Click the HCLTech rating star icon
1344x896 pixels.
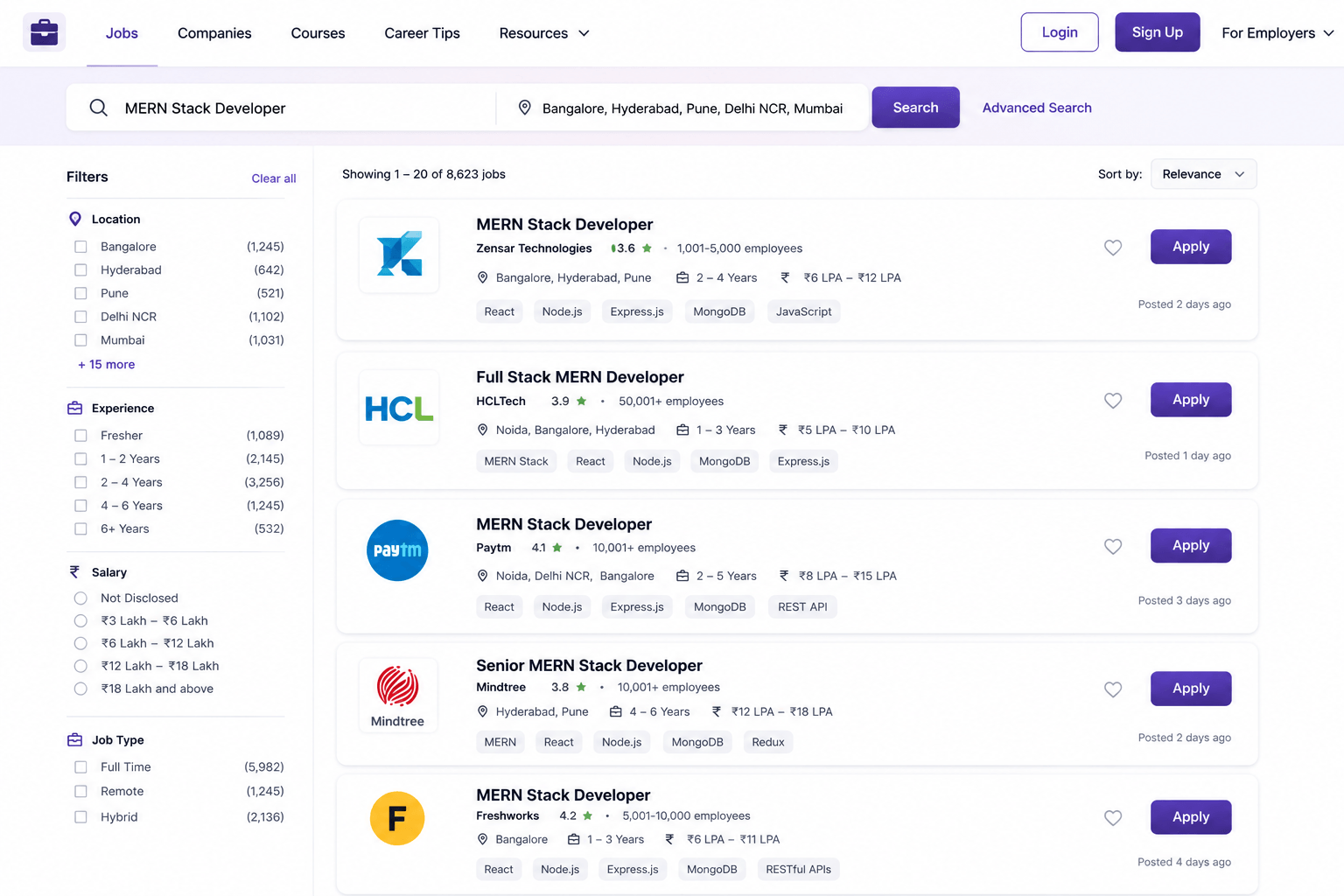point(581,402)
